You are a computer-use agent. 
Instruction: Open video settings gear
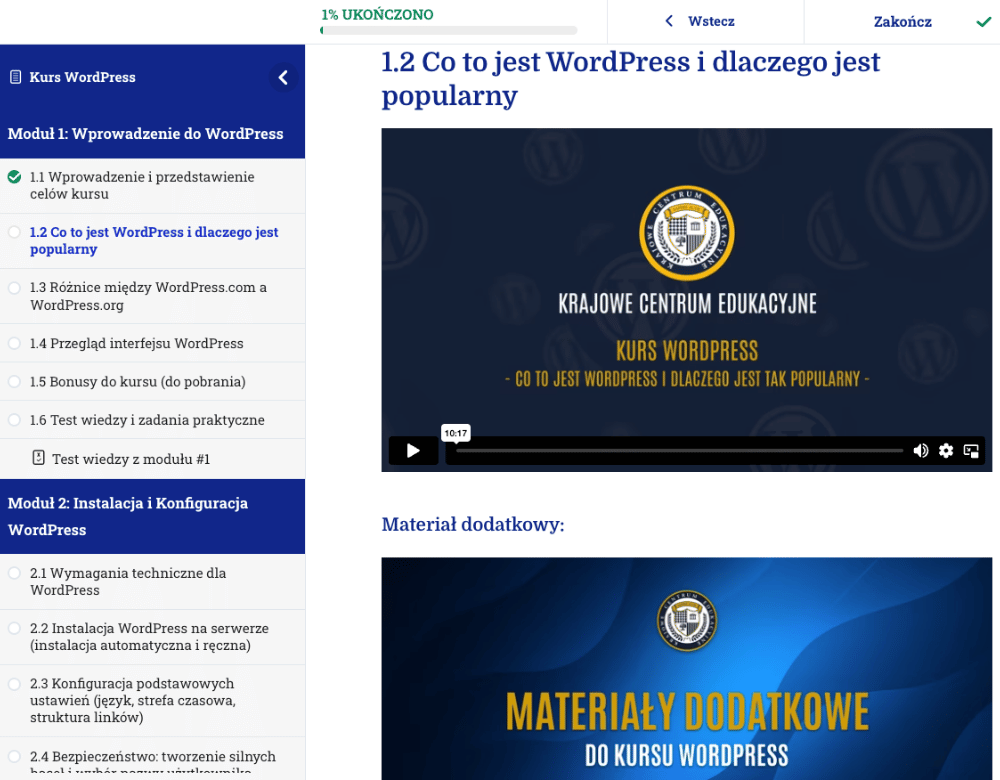946,451
